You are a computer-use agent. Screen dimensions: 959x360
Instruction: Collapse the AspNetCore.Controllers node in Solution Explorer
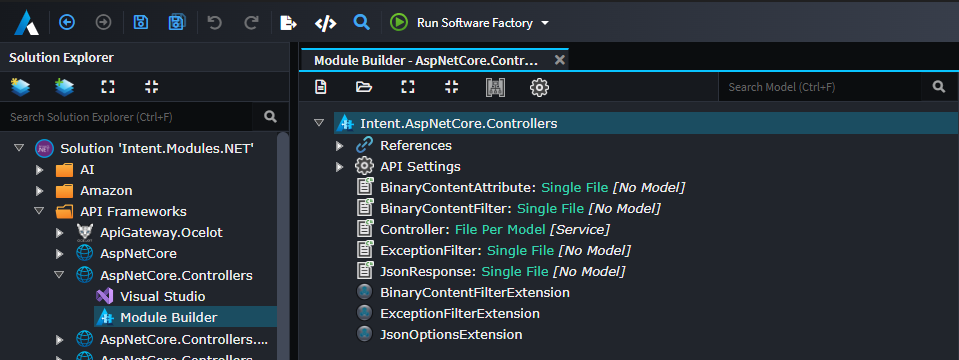coord(59,275)
